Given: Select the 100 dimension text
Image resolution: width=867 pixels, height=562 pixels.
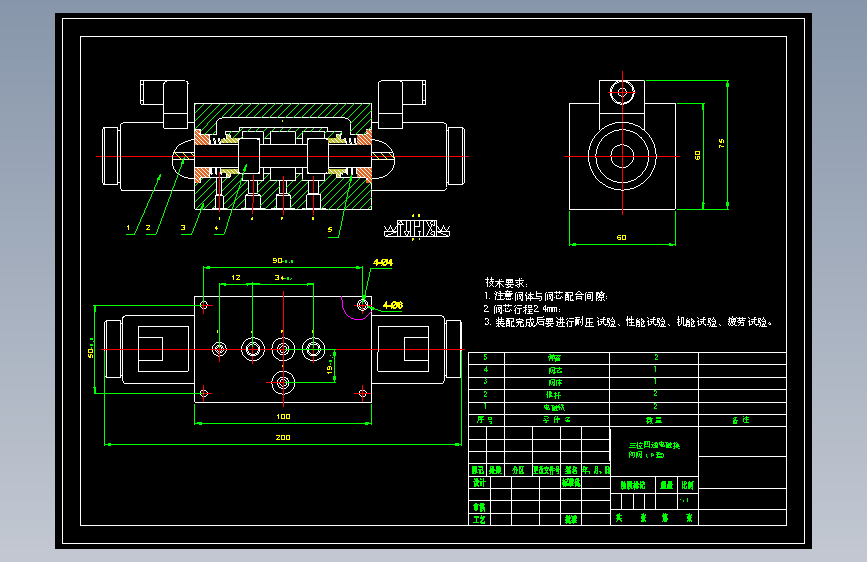Looking at the screenshot, I should (283, 417).
